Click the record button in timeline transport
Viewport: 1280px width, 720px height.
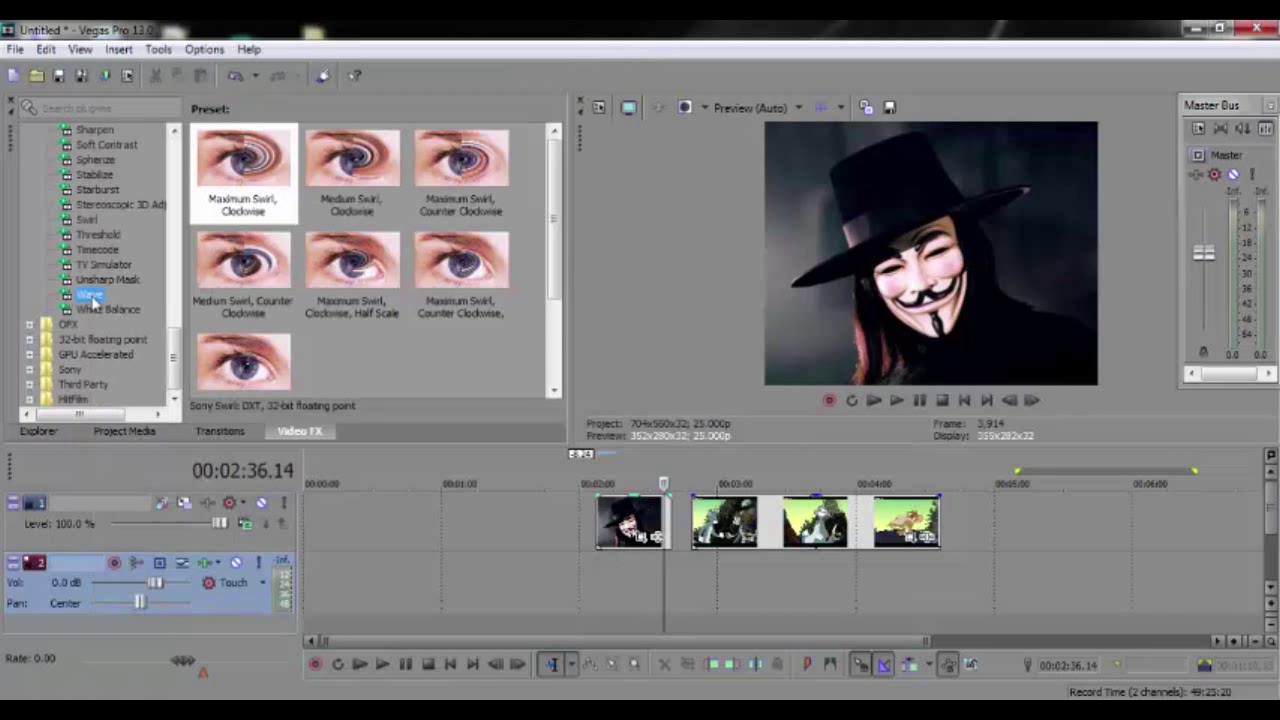315,664
